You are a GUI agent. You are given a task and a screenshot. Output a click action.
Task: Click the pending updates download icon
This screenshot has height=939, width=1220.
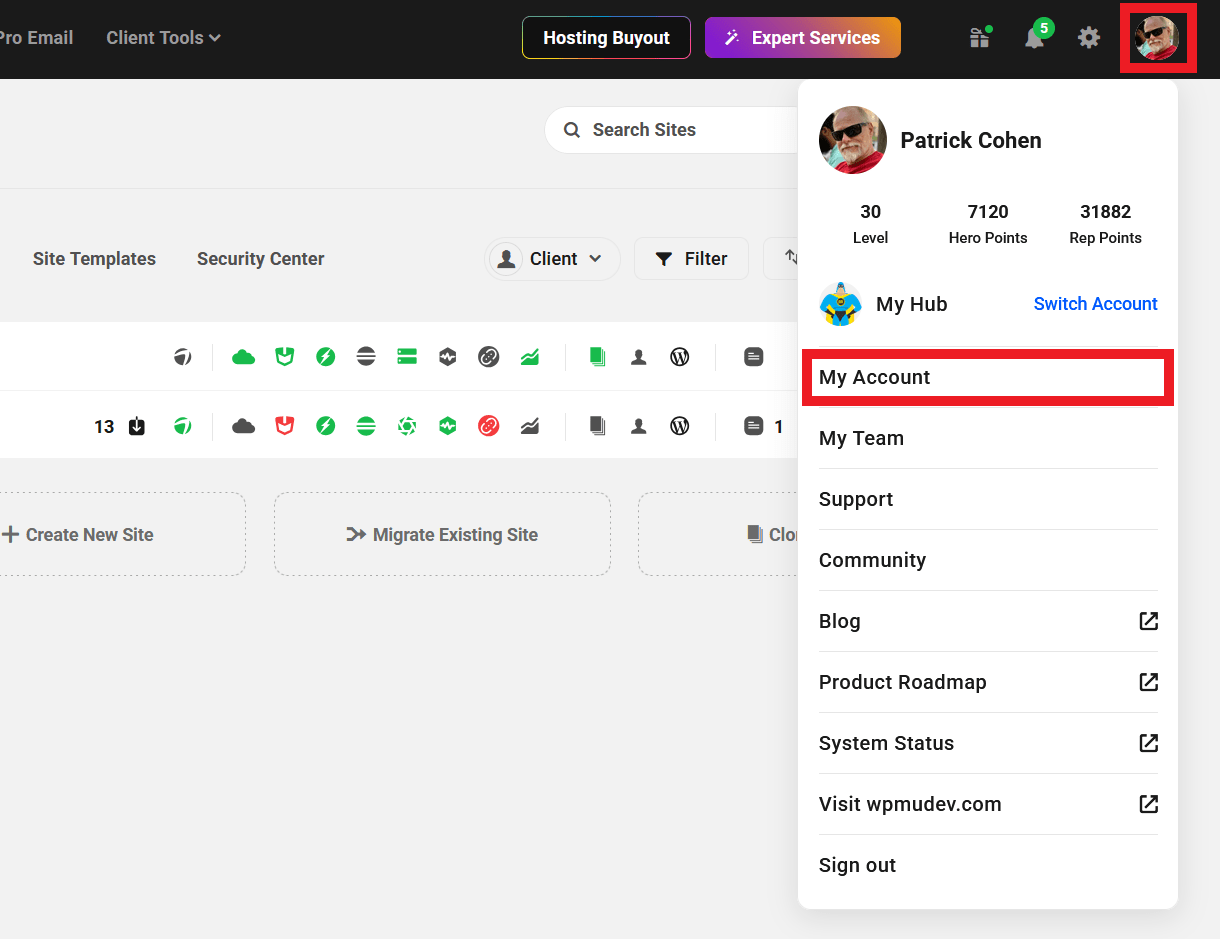[137, 426]
